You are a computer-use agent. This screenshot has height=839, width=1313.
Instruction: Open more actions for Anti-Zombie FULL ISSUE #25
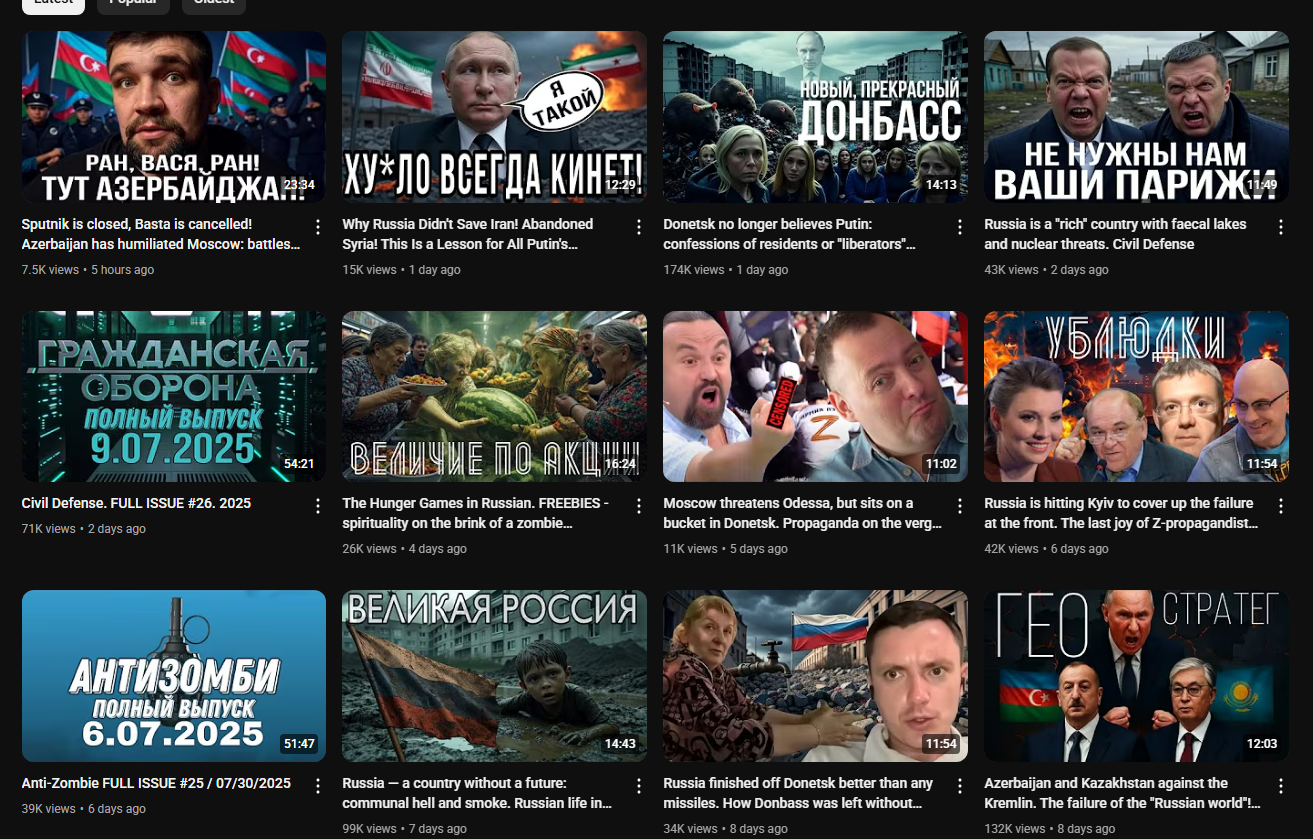318,786
